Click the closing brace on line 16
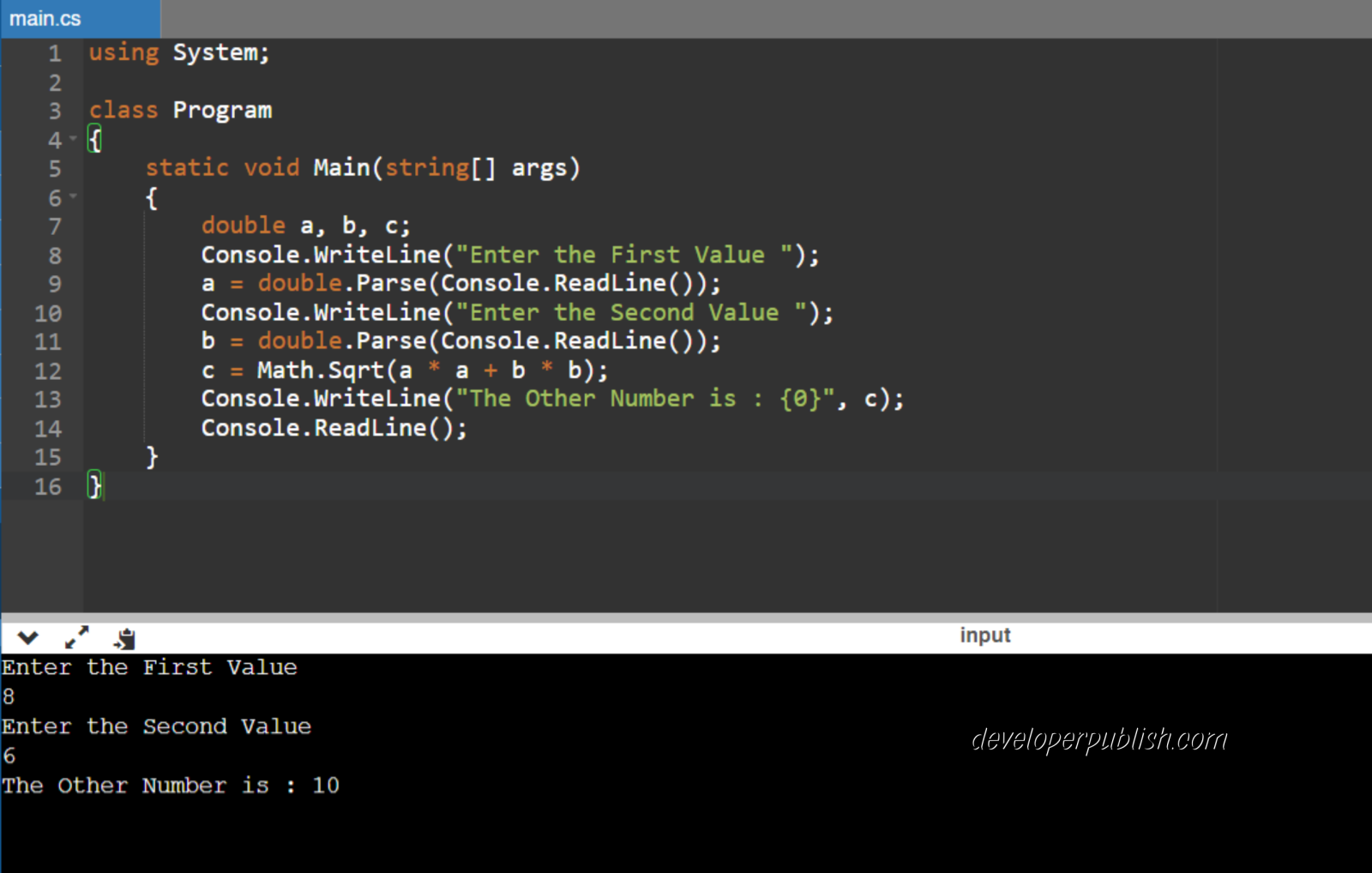Image resolution: width=1372 pixels, height=873 pixels. pos(94,486)
